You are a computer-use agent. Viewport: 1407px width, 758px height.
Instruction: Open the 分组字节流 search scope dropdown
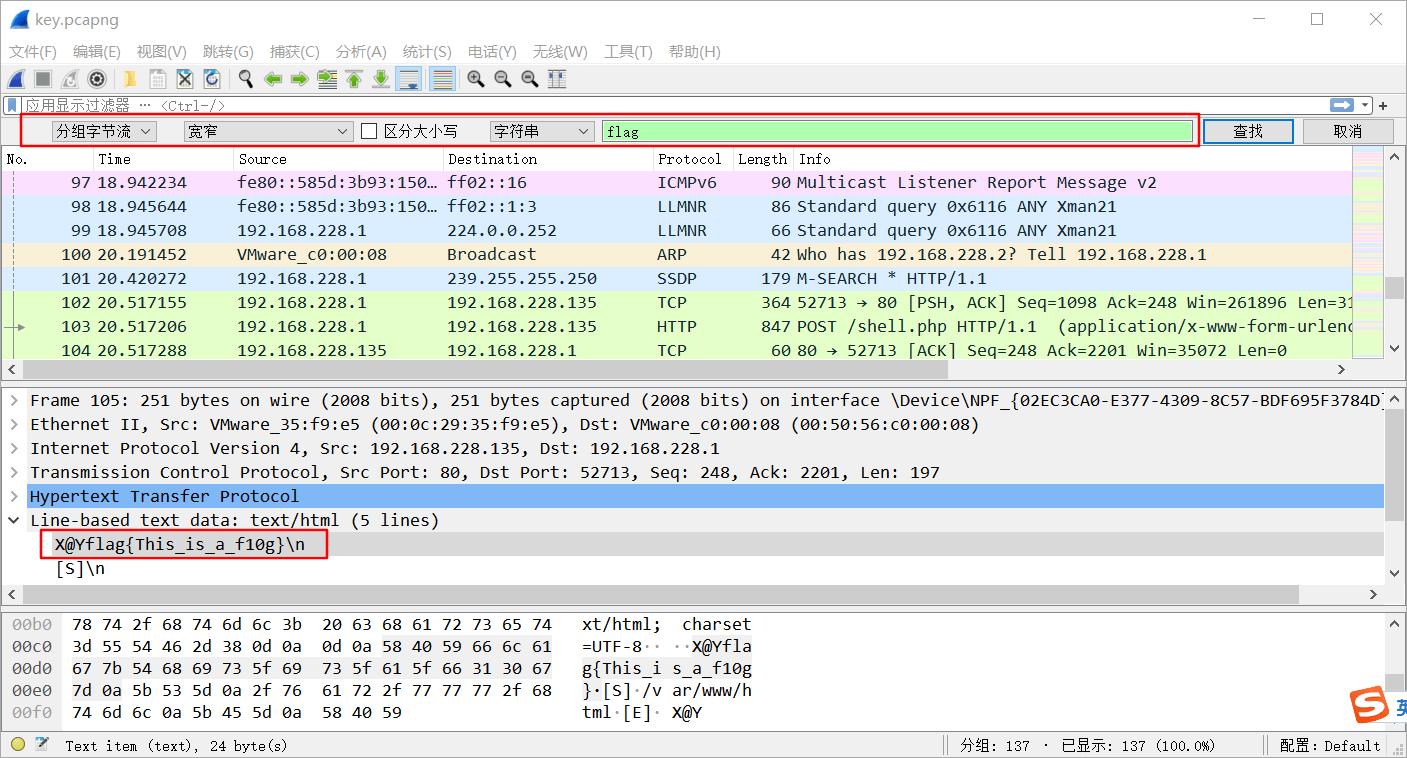point(104,131)
